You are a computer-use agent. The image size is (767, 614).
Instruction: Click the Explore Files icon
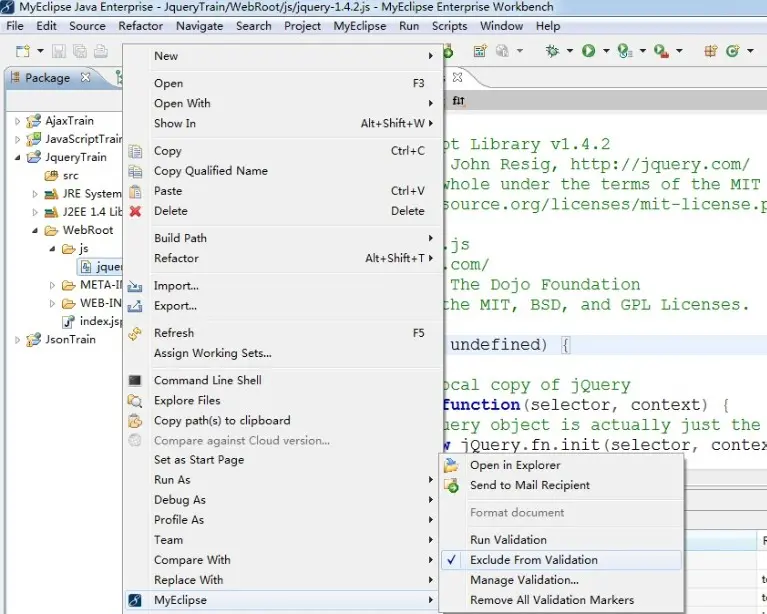(135, 401)
